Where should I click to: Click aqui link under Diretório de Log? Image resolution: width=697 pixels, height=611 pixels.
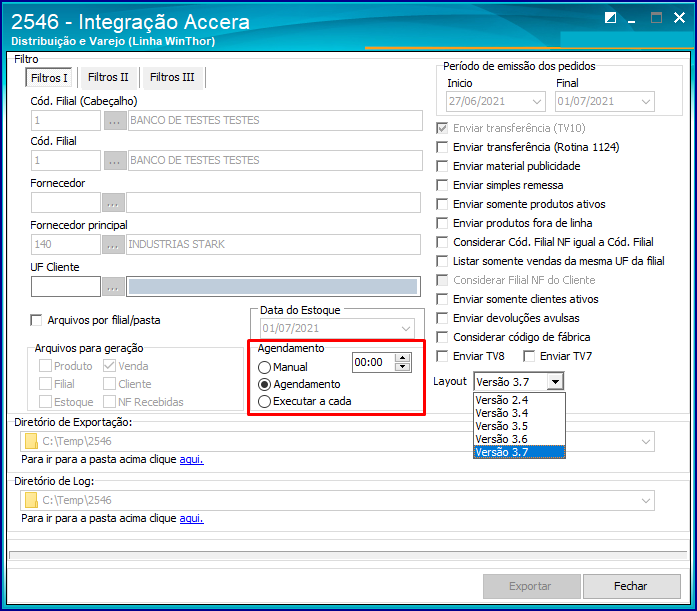click(x=192, y=519)
